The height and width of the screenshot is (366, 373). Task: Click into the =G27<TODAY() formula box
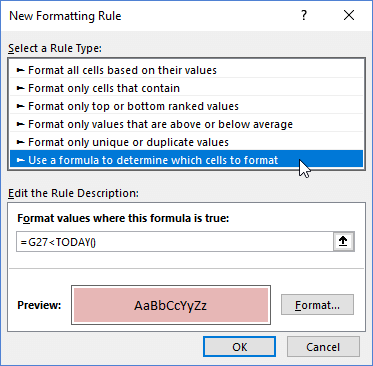pos(174,242)
